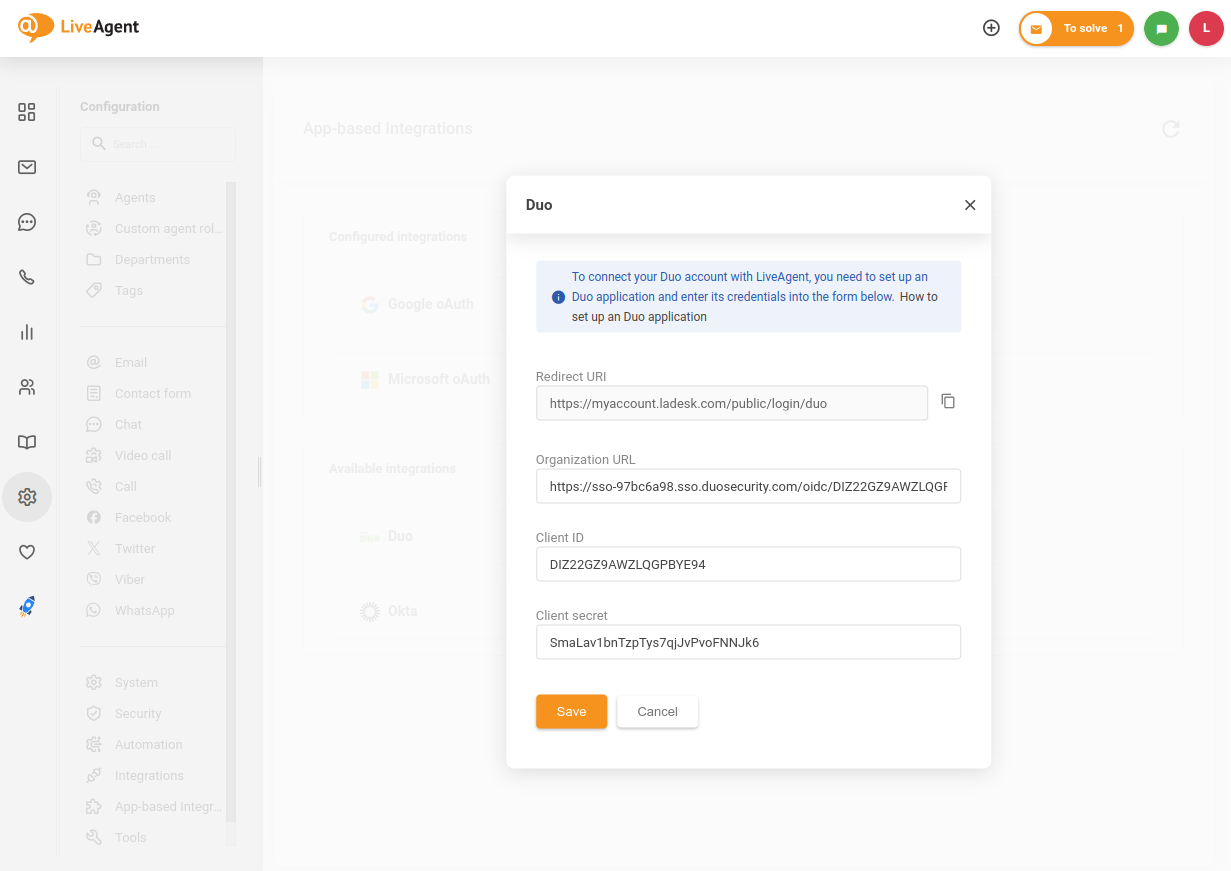The width and height of the screenshot is (1231, 871).
Task: Click the Organization URL field
Action: tap(748, 486)
